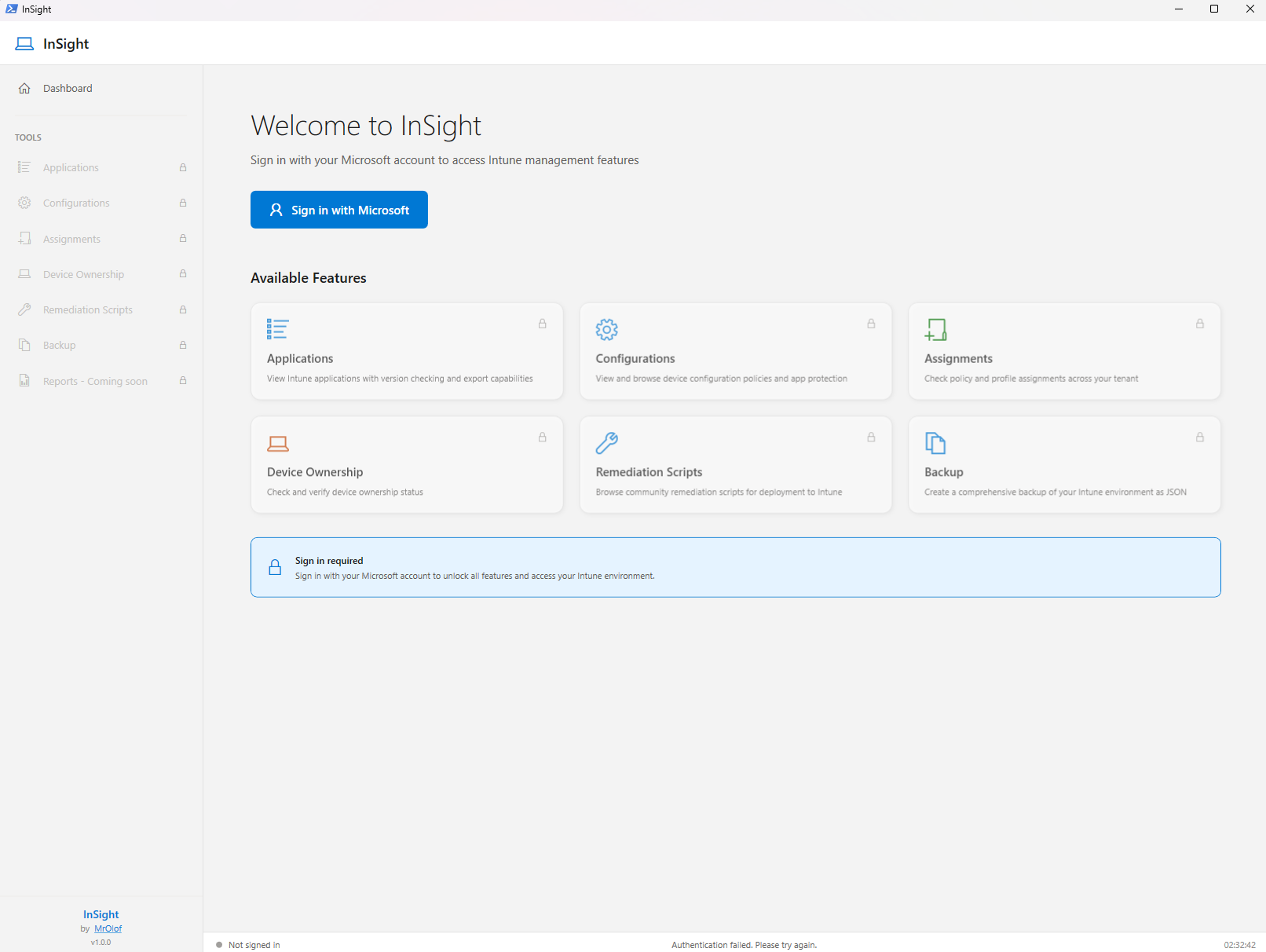
Task: Select Reports - Coming soon sidebar entry
Action: point(101,381)
